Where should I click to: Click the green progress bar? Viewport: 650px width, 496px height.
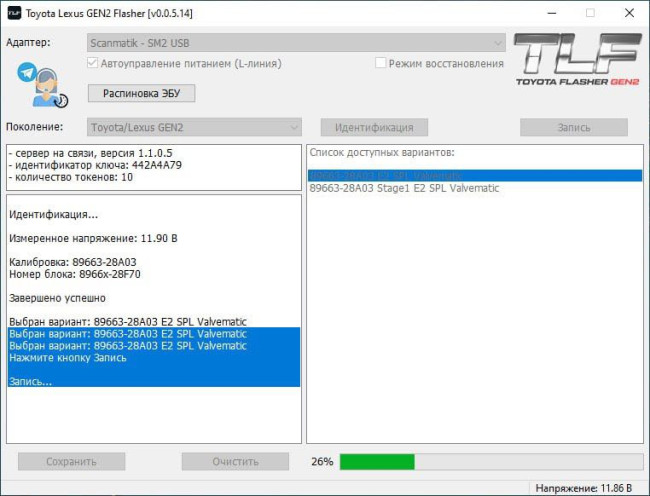pyautogui.click(x=491, y=462)
